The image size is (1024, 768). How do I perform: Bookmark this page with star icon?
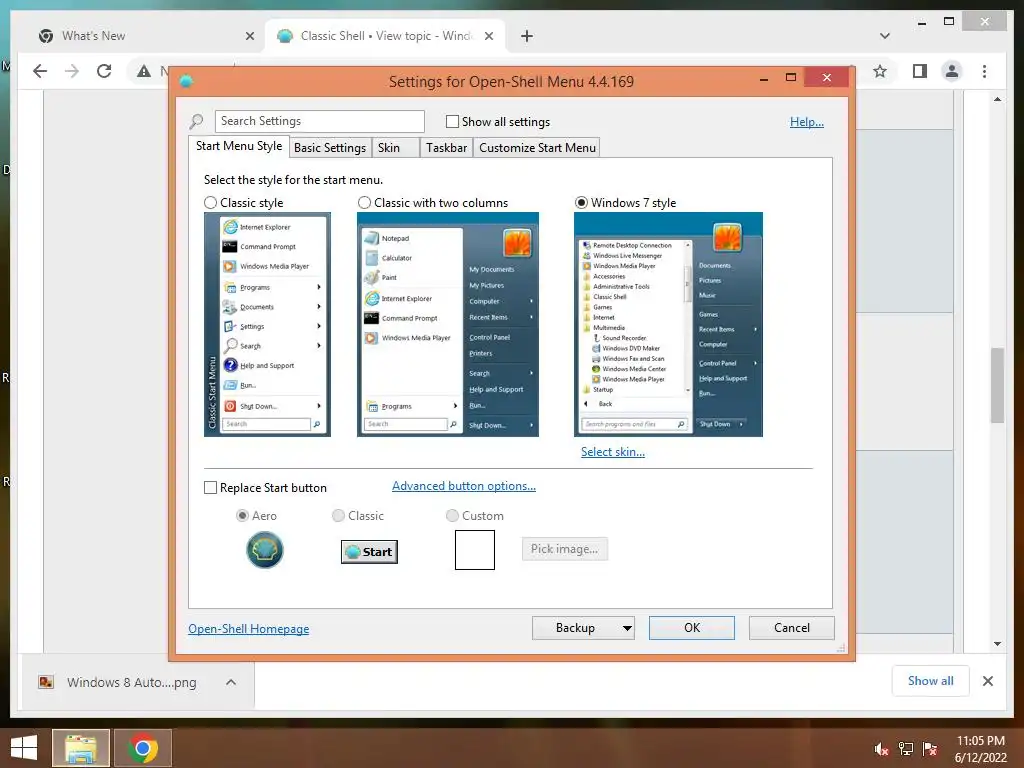[880, 71]
